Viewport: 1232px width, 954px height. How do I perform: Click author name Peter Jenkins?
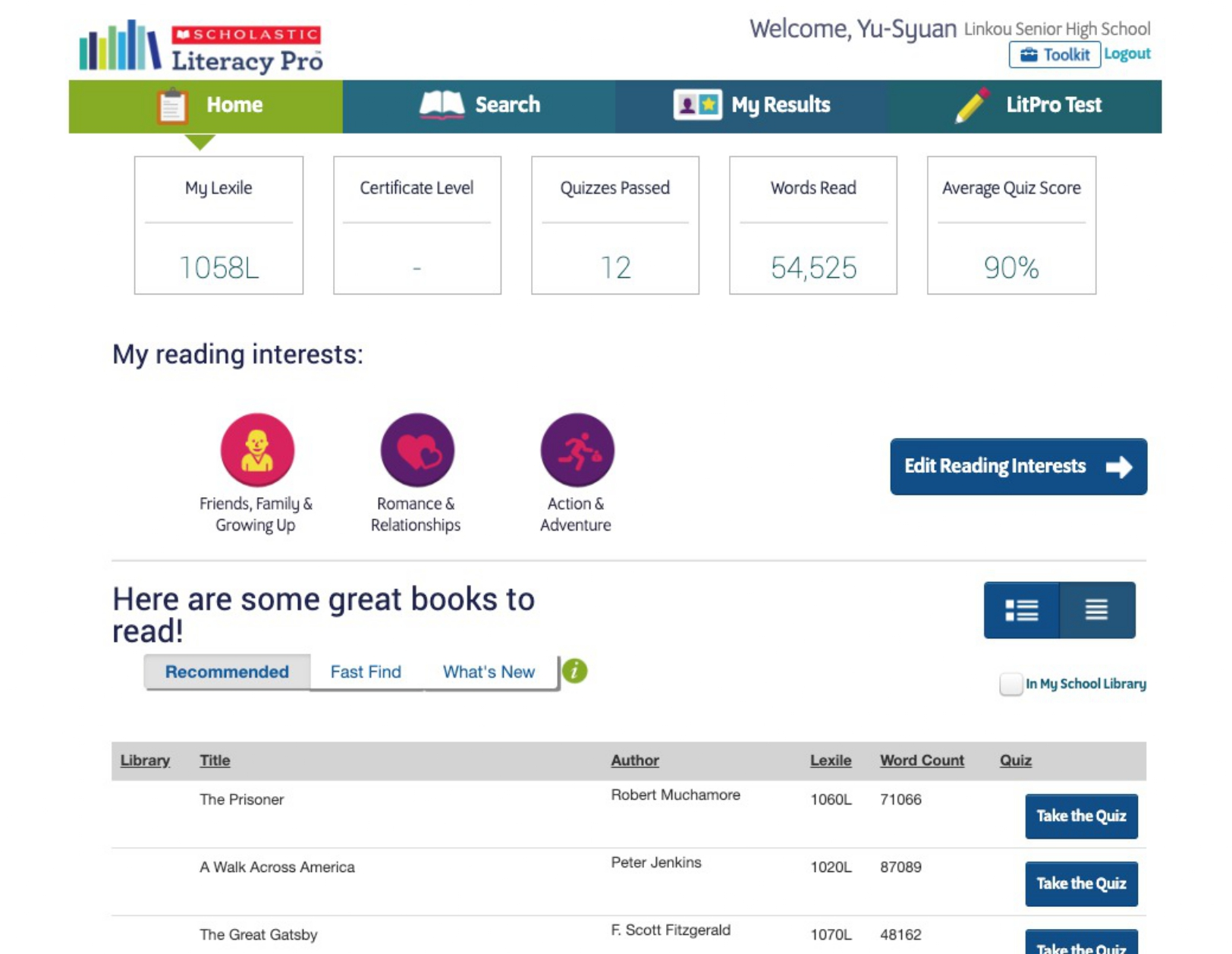pos(656,862)
